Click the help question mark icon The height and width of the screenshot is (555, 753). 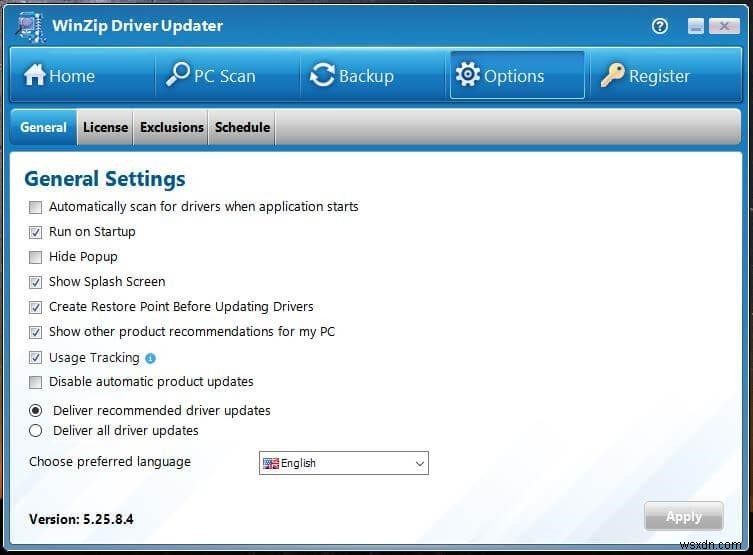coord(660,26)
